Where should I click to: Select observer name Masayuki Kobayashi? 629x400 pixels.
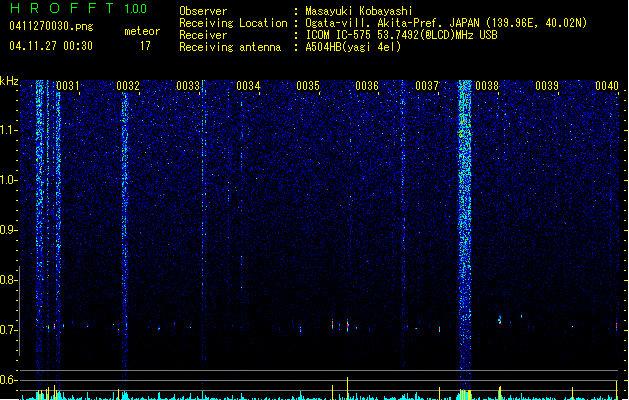pos(359,11)
